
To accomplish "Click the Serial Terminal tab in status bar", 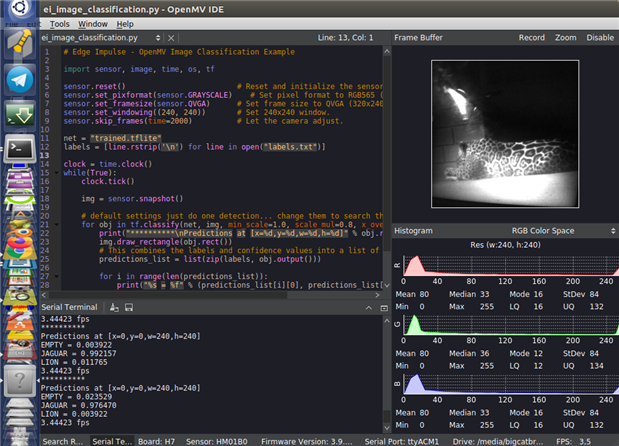I will [x=110, y=440].
